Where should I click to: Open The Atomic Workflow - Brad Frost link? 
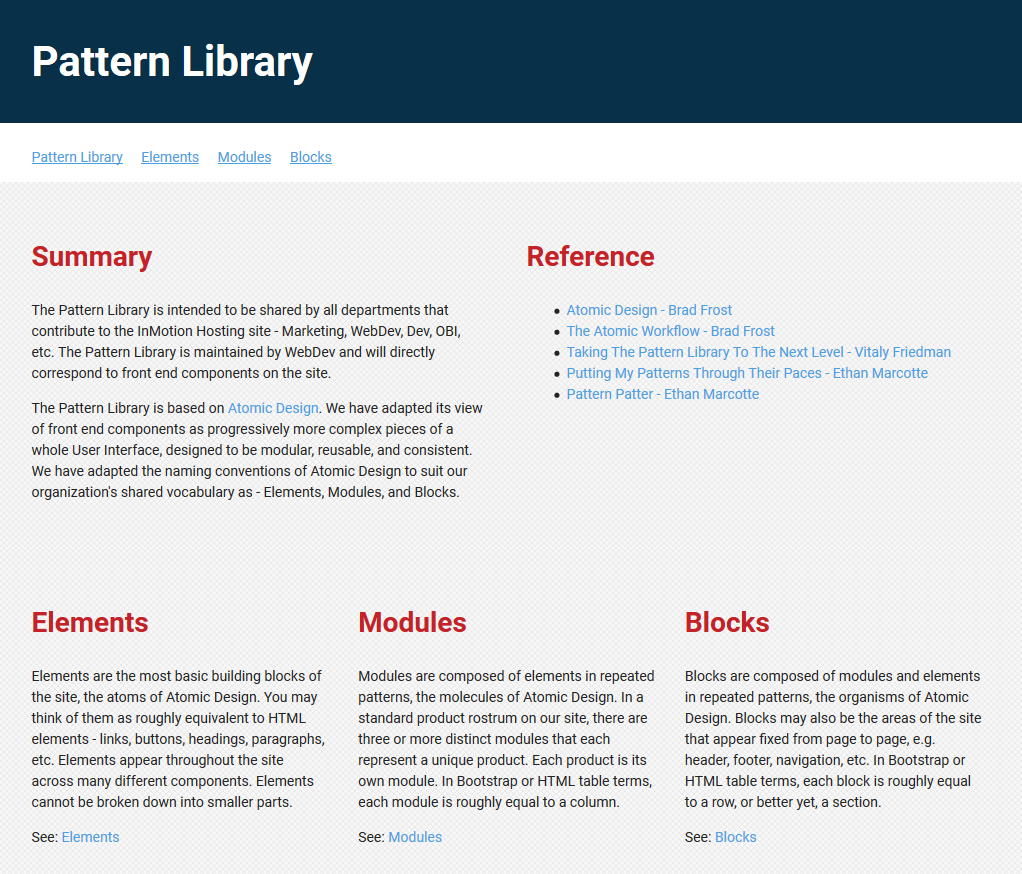pyautogui.click(x=670, y=331)
